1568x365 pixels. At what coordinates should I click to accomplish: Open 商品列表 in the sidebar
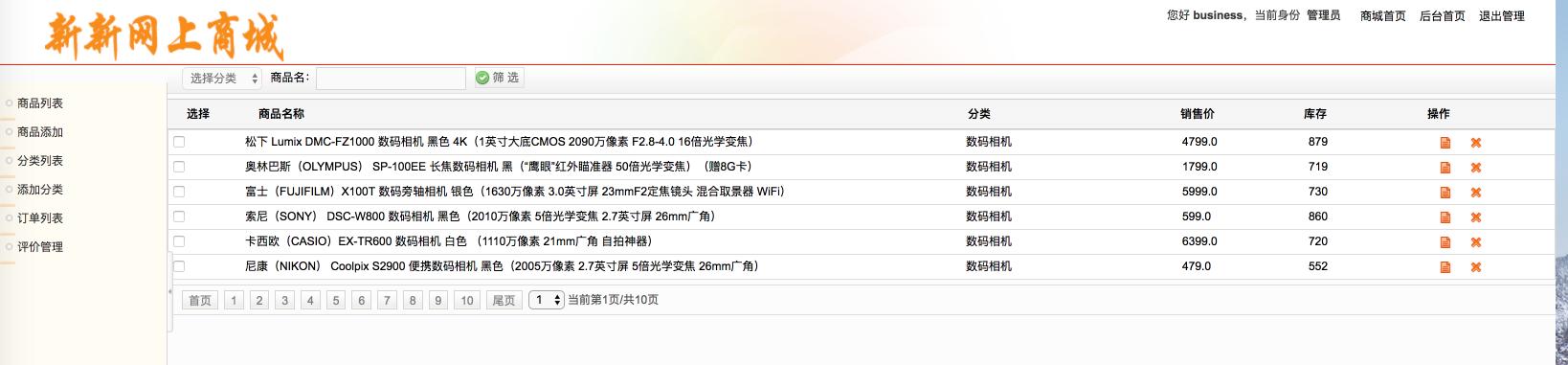pyautogui.click(x=40, y=103)
